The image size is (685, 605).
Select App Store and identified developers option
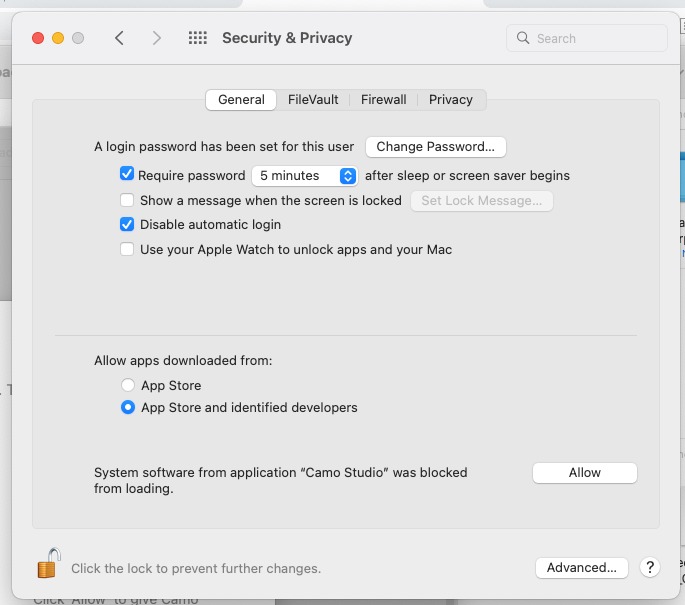point(128,408)
